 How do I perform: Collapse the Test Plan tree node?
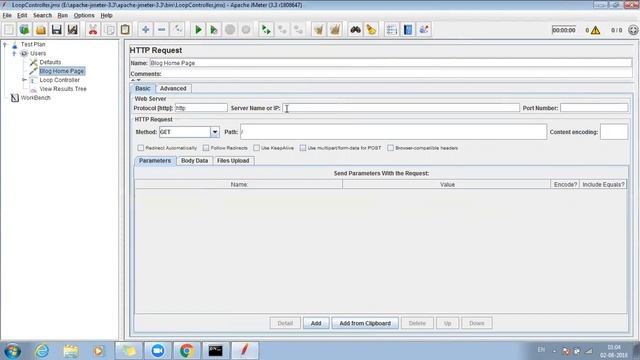click(x=5, y=44)
